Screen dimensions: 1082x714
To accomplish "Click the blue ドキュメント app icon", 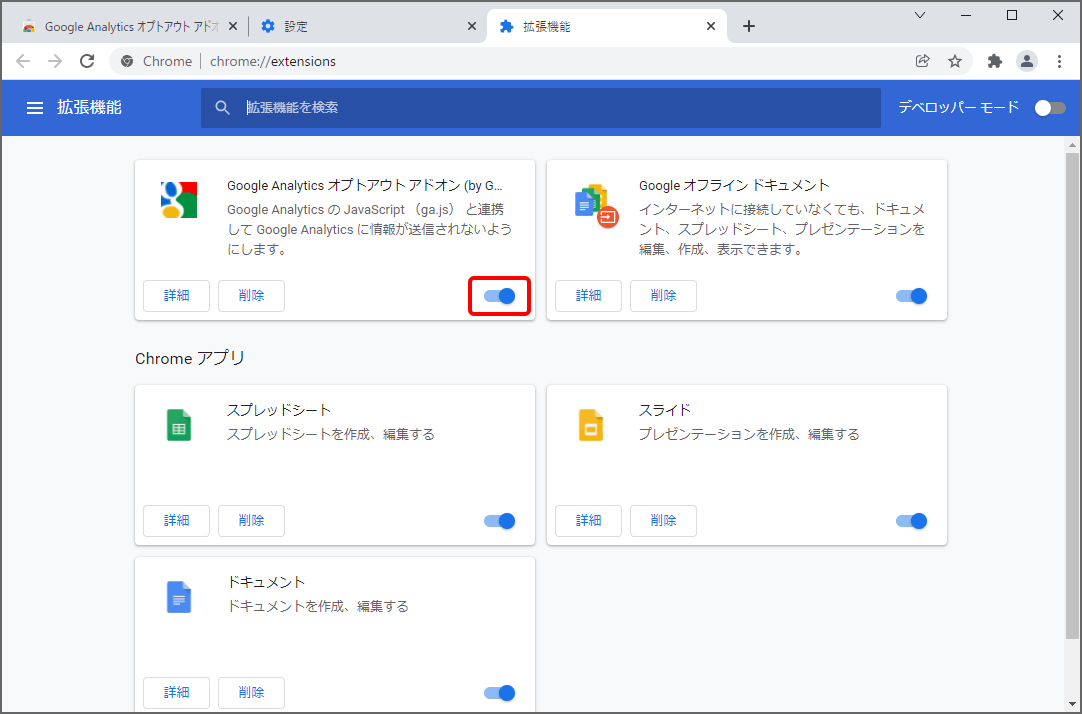I will click(179, 597).
